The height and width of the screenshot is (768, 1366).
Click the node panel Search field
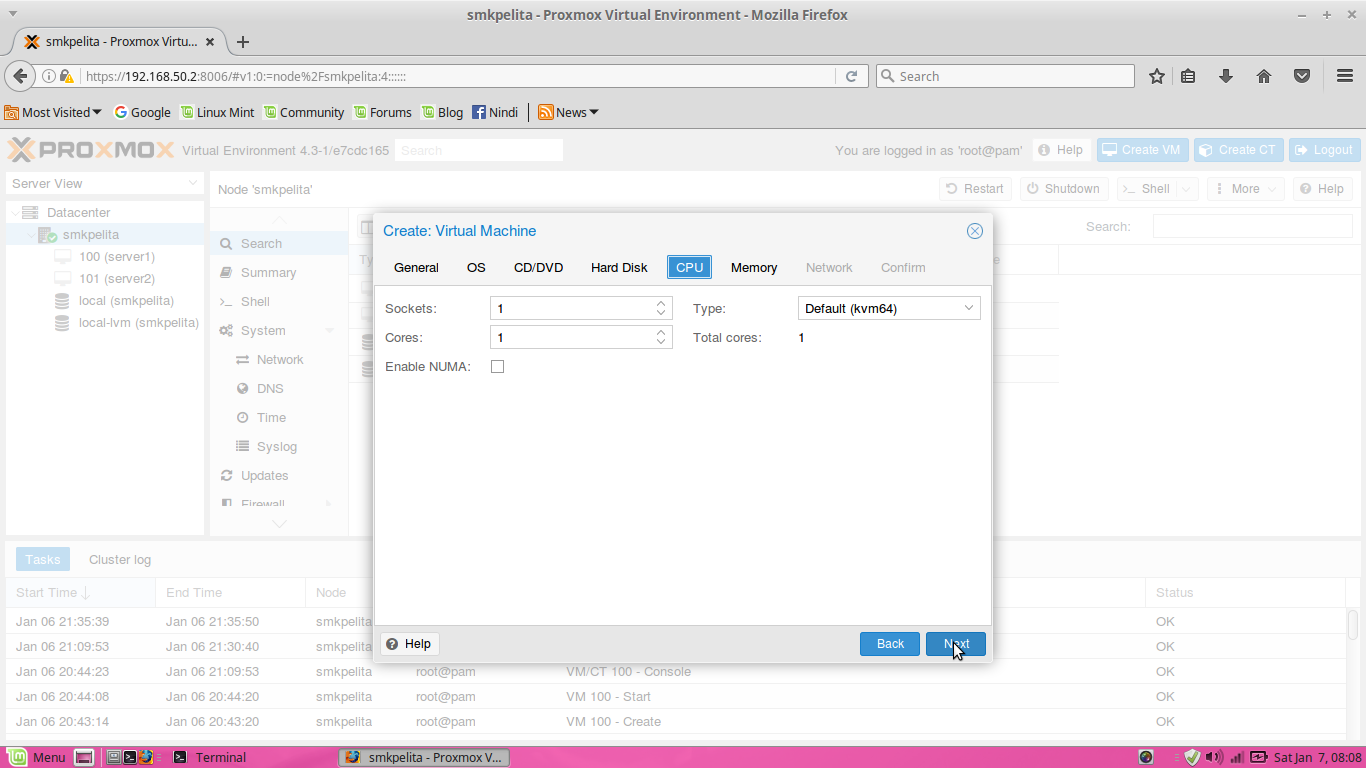(x=1252, y=227)
